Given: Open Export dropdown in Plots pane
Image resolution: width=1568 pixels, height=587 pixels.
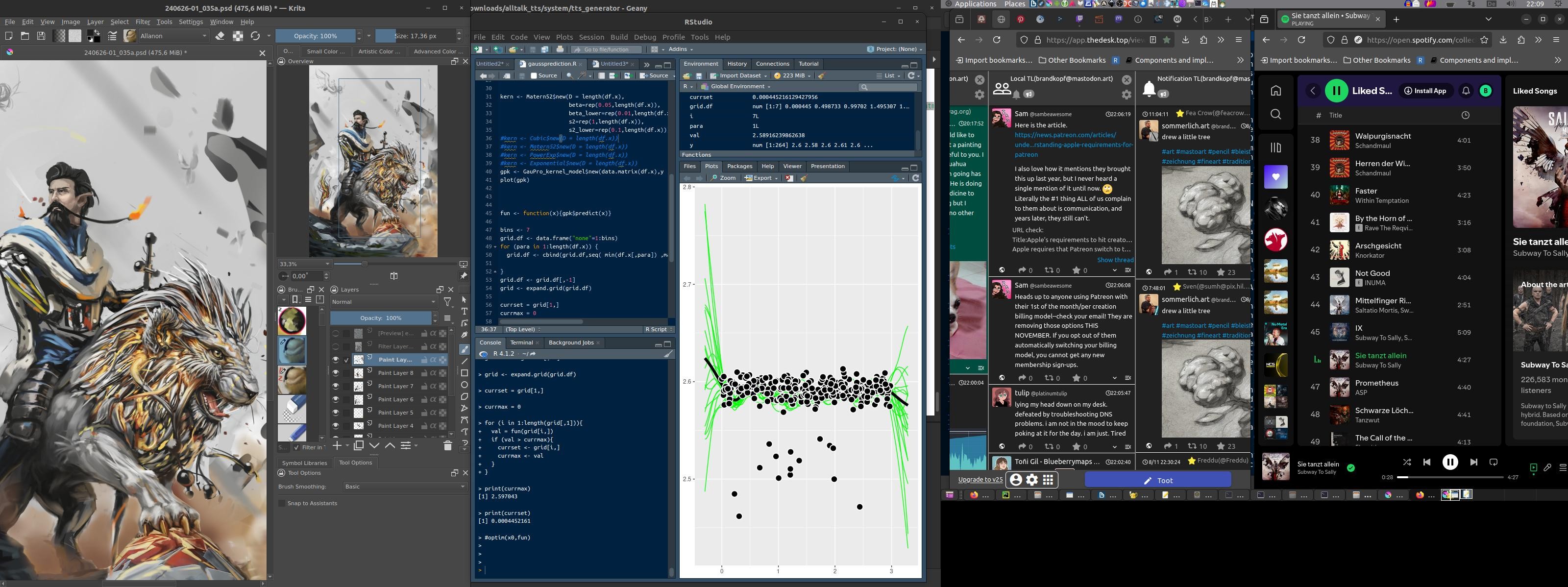Looking at the screenshot, I should (x=761, y=178).
